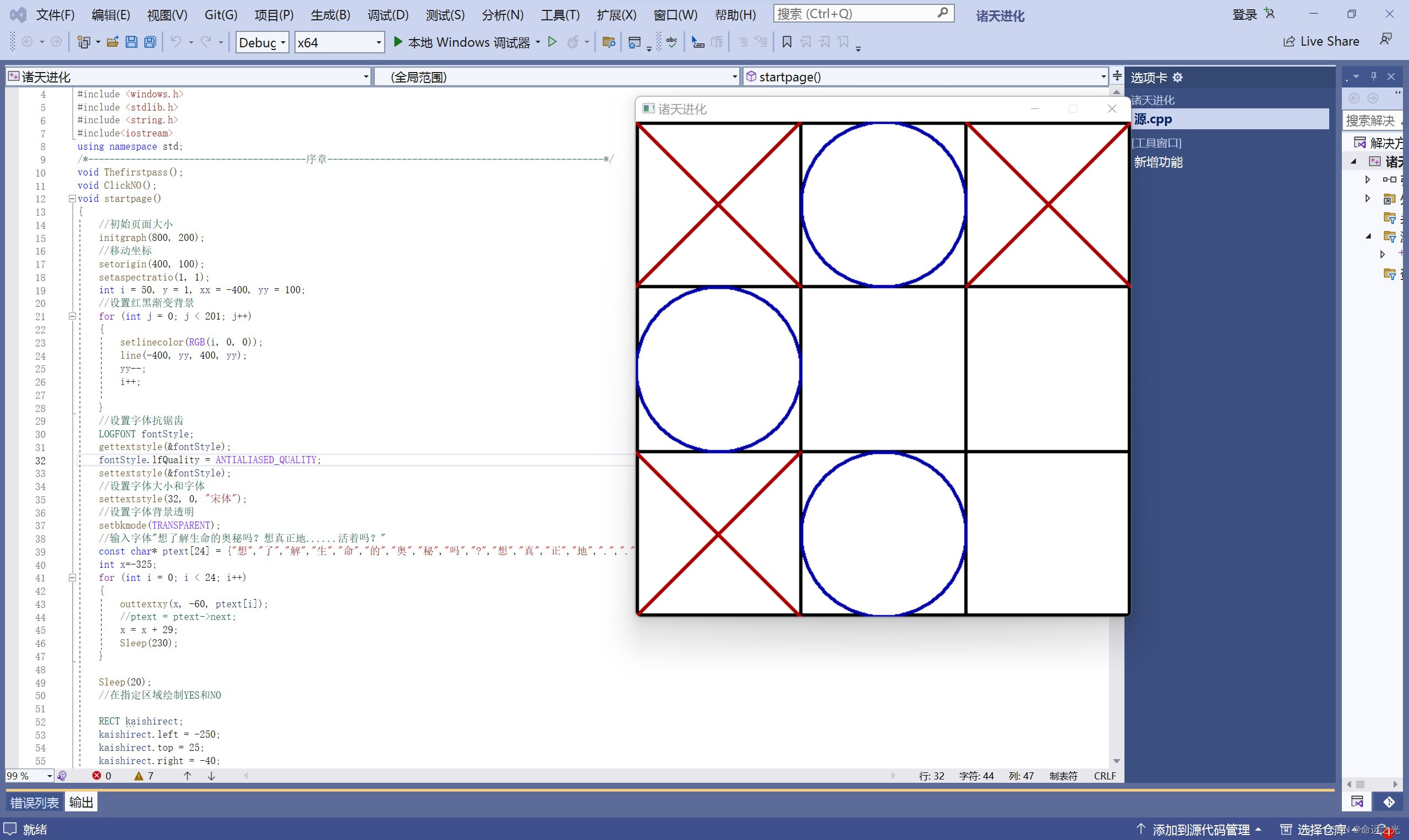The height and width of the screenshot is (840, 1409).
Task: Open the 调试(D) menu
Action: click(x=388, y=15)
